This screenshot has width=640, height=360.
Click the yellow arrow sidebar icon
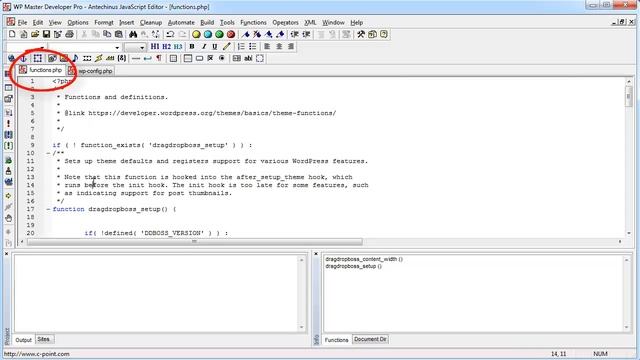[x=8, y=196]
